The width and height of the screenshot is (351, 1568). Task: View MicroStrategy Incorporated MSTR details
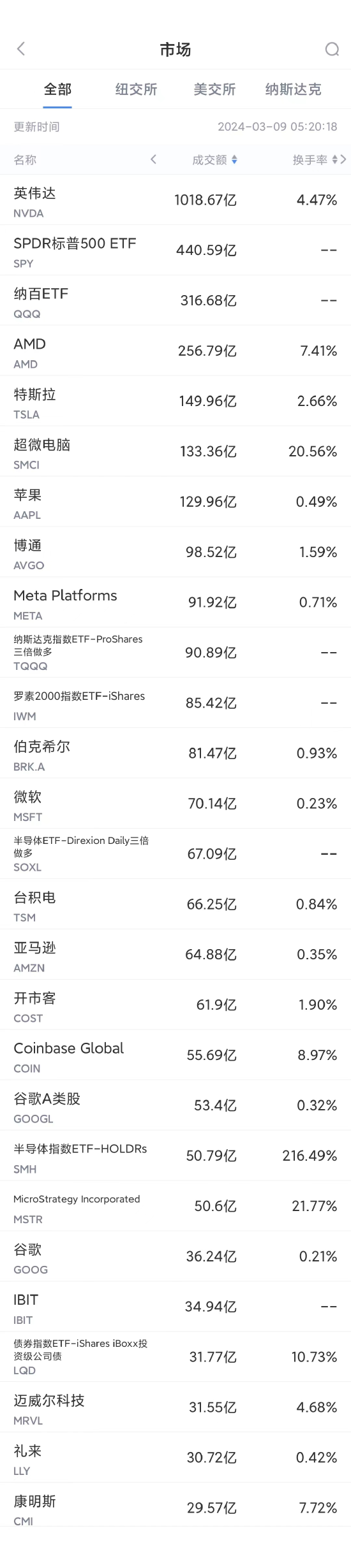[175, 1207]
